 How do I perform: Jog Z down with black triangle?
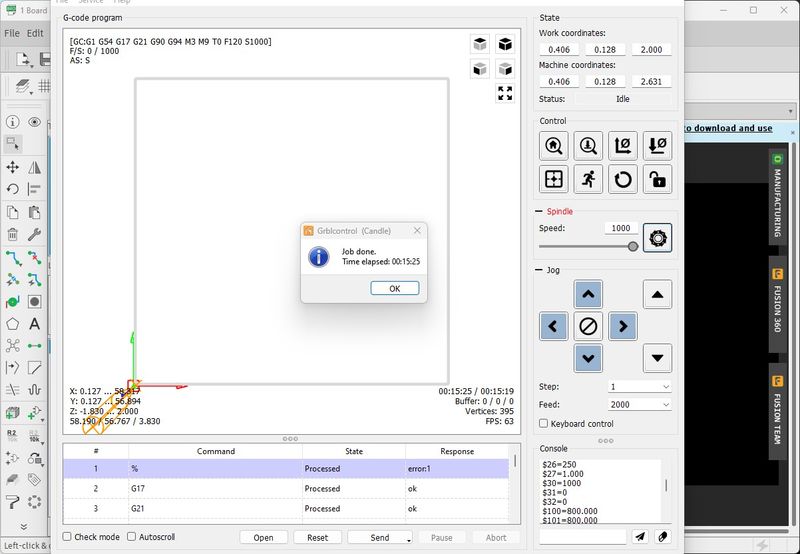tap(657, 358)
